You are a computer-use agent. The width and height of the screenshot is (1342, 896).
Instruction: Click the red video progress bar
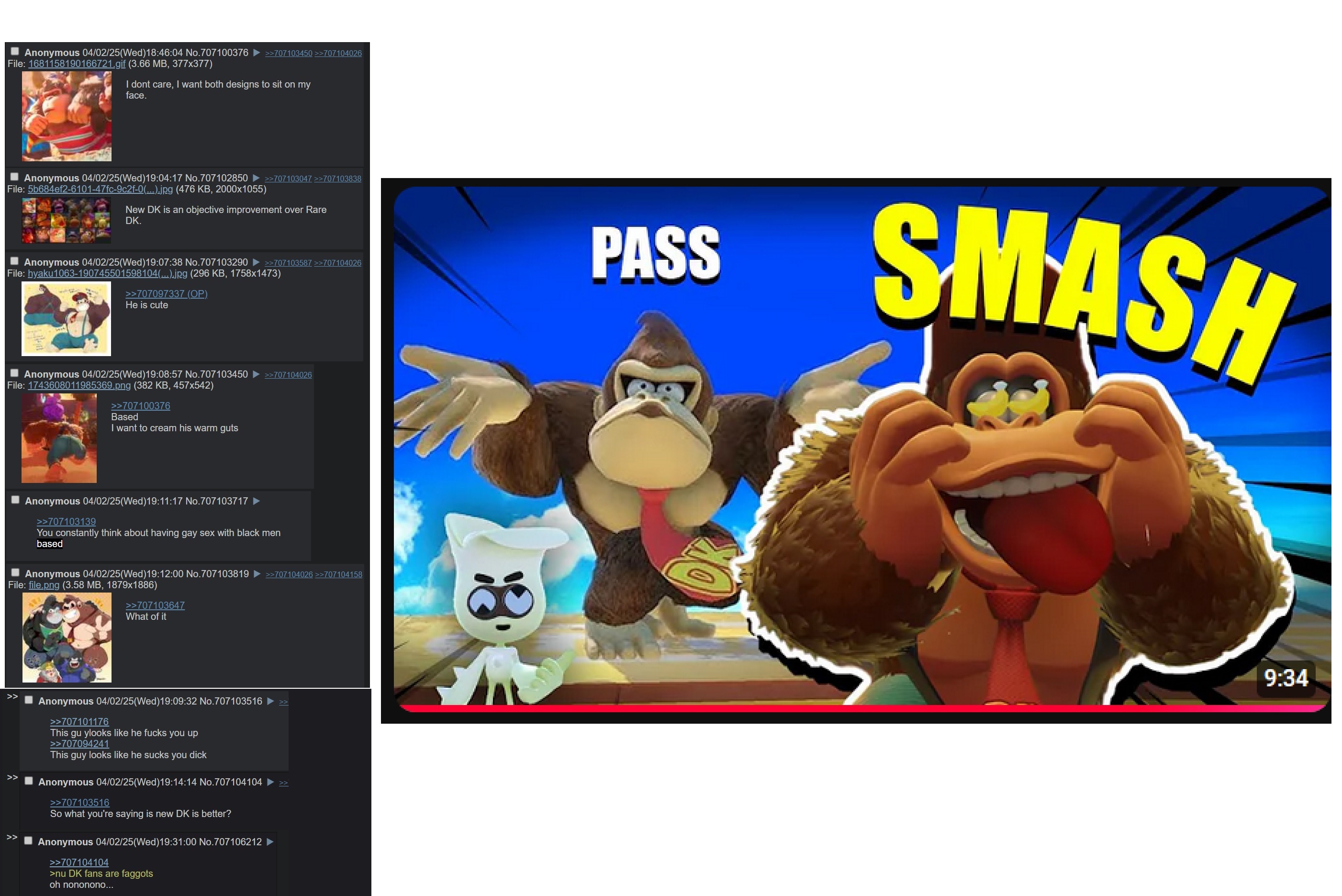[x=861, y=708]
